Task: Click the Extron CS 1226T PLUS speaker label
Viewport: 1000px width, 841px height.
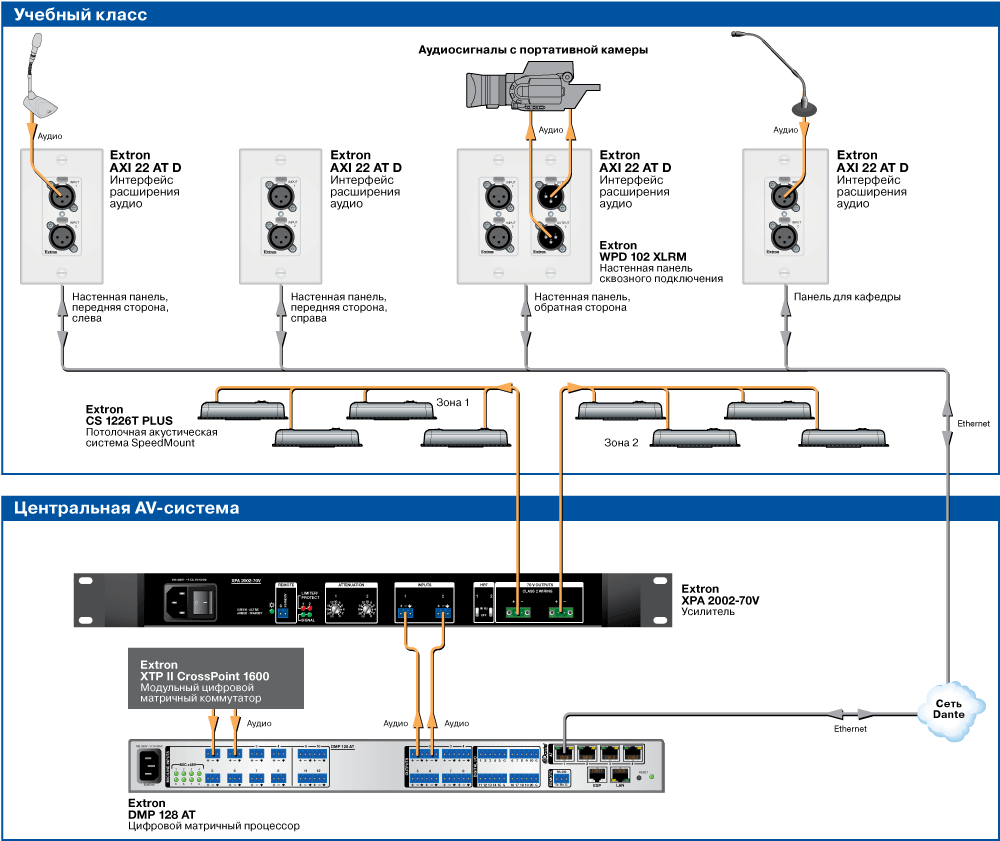Action: (151, 426)
